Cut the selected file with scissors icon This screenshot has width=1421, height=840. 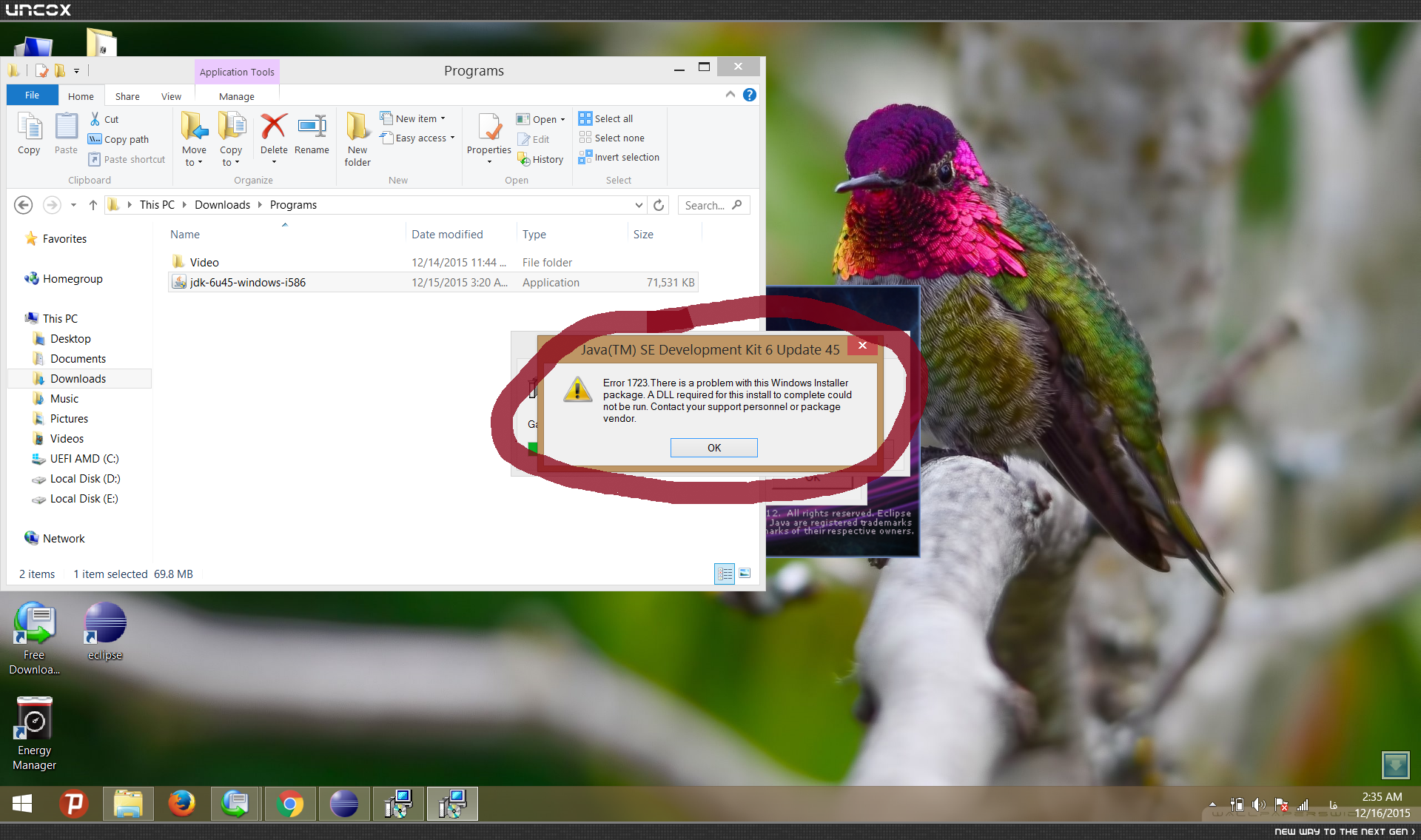point(104,119)
